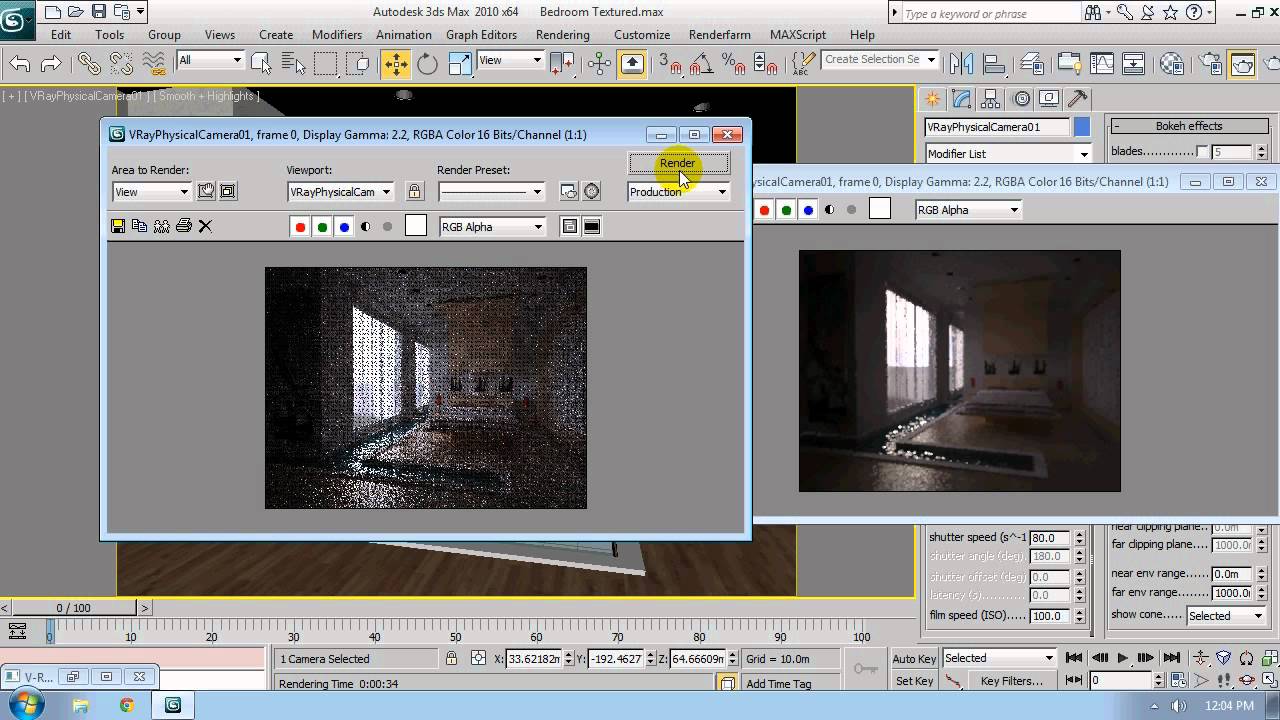Open the Rendering menu

(x=563, y=34)
